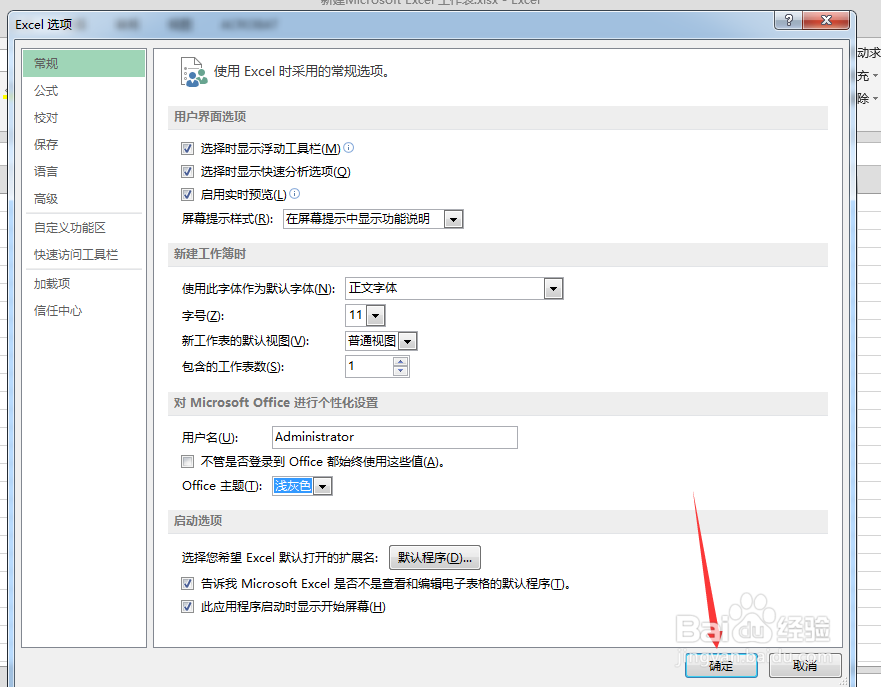
Task: Toggle 选择时显示快速分析选项 checkbox
Action: click(188, 171)
